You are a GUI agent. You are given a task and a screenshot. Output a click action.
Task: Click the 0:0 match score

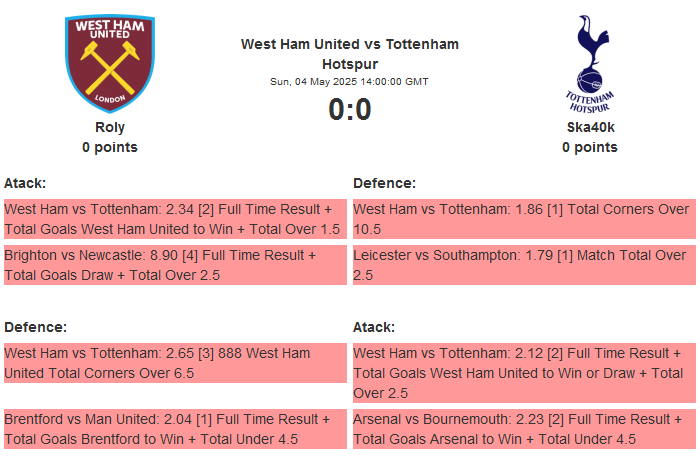(x=350, y=109)
